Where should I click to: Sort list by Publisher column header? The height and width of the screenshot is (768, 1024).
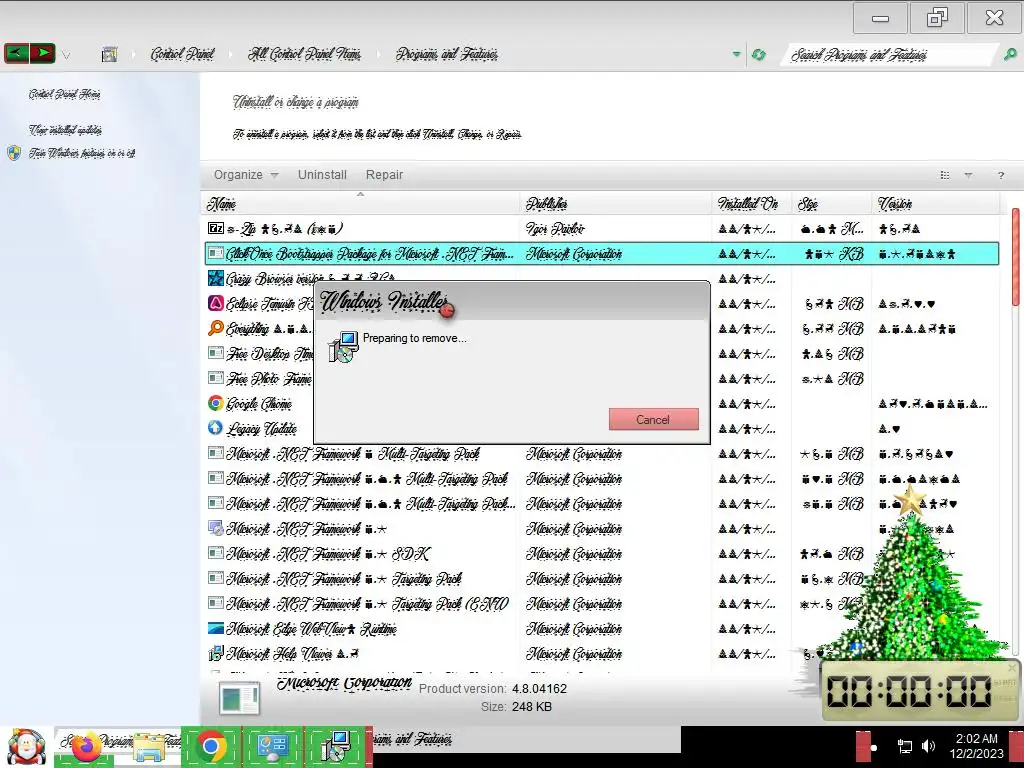(x=616, y=204)
